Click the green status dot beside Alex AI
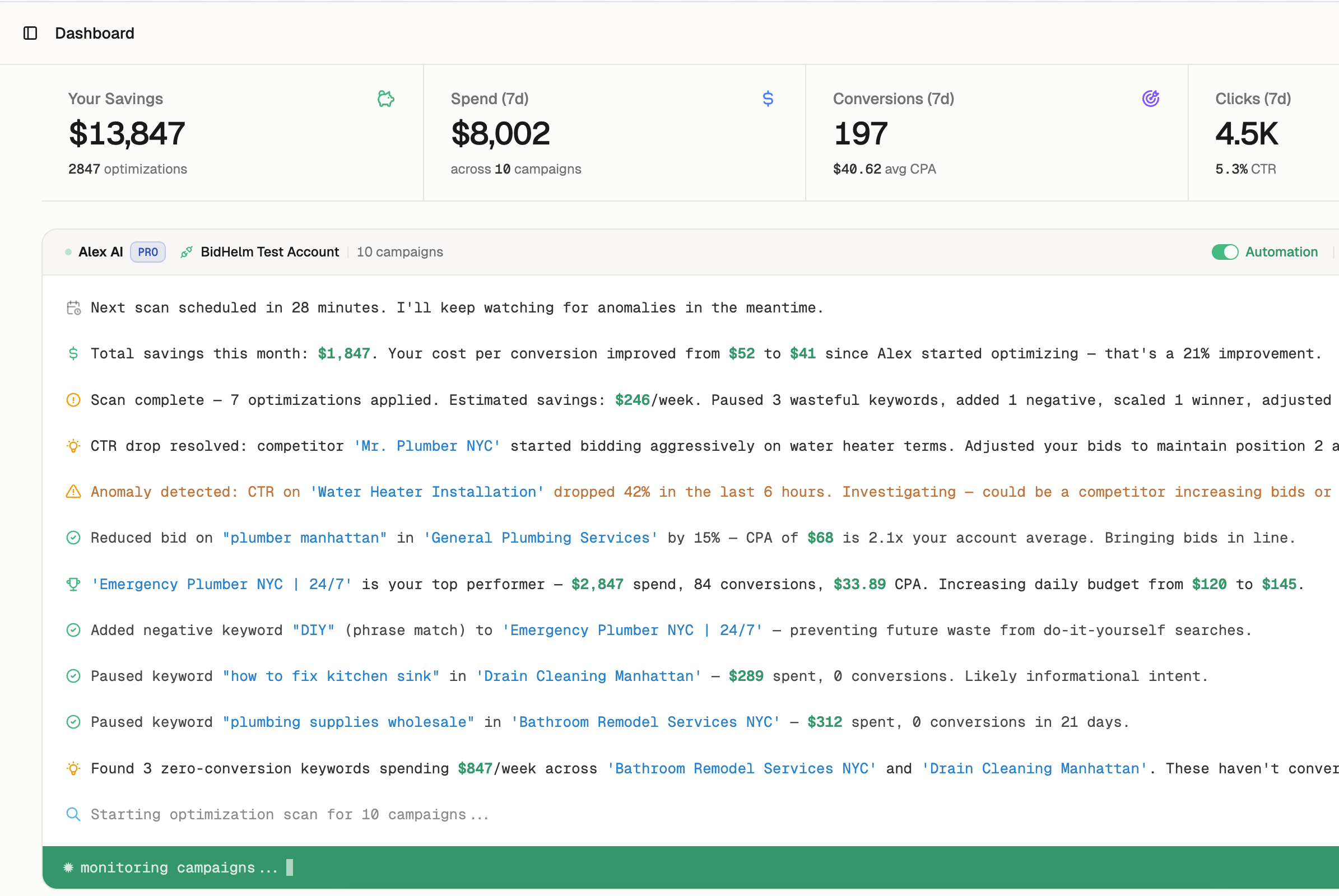This screenshot has height=896, width=1339. pos(67,251)
